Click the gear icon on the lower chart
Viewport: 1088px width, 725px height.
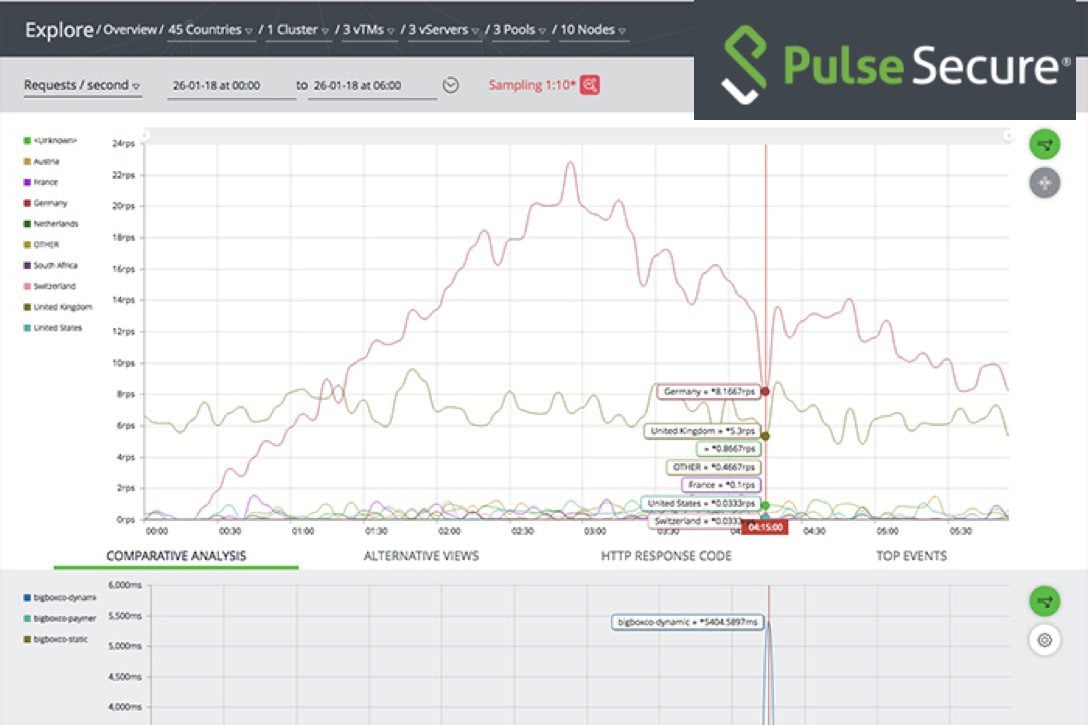(x=1044, y=640)
